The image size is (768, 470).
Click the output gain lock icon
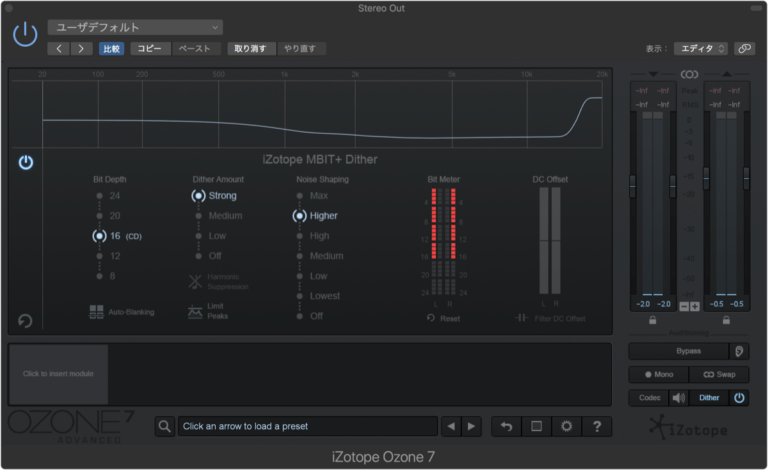click(x=726, y=320)
